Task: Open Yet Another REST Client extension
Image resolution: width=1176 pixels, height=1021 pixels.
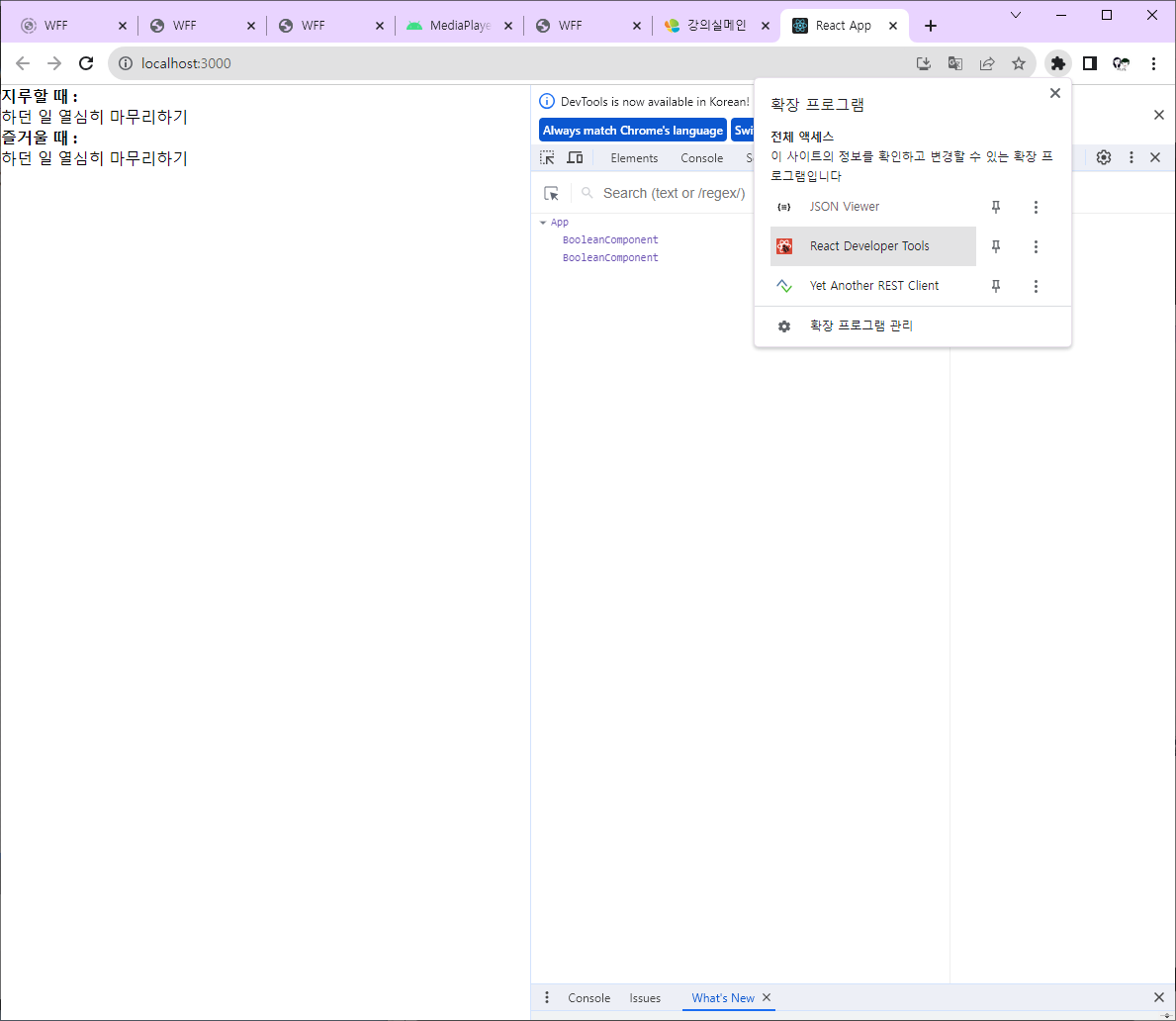Action: (873, 286)
